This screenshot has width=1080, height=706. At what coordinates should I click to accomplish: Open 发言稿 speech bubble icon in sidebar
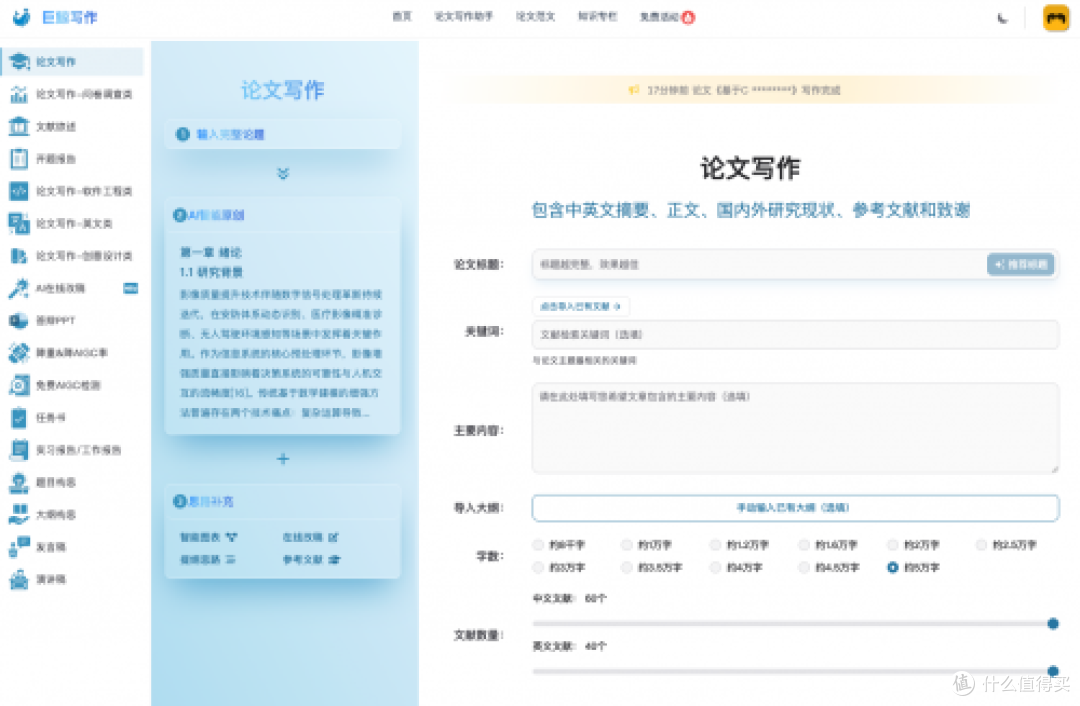coord(19,547)
